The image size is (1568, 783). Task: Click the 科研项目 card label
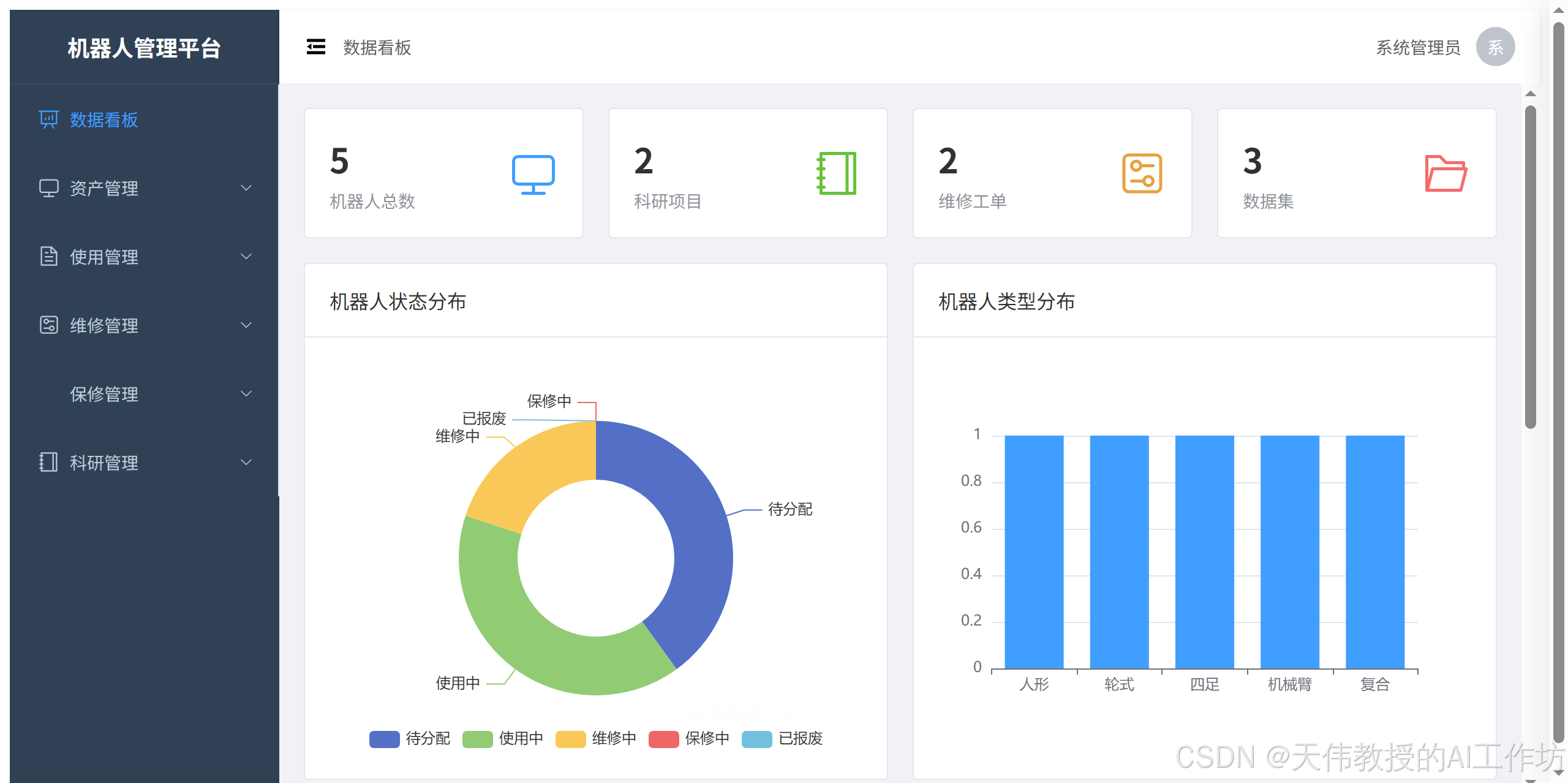point(668,201)
